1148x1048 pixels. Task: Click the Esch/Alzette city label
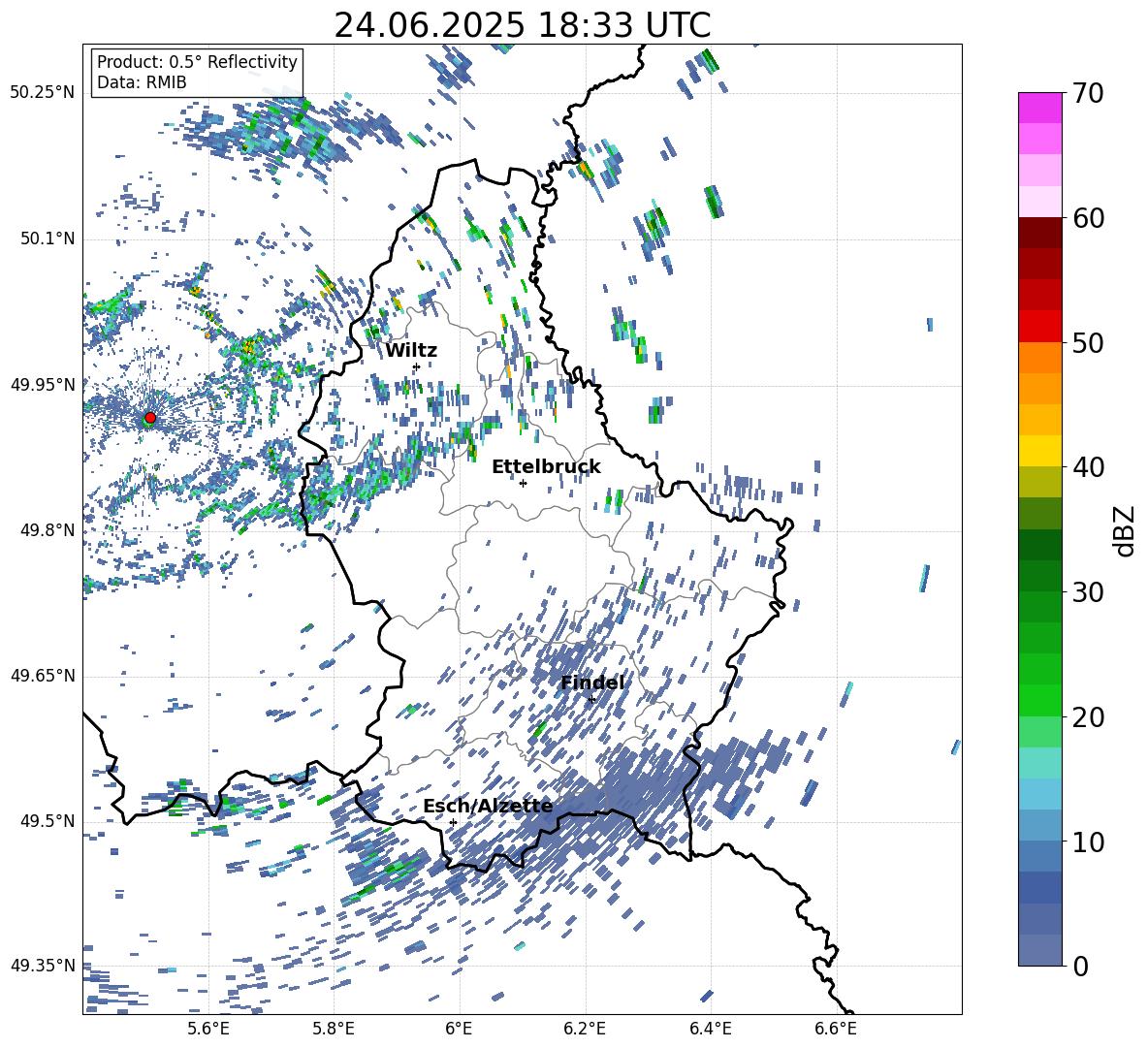point(488,807)
